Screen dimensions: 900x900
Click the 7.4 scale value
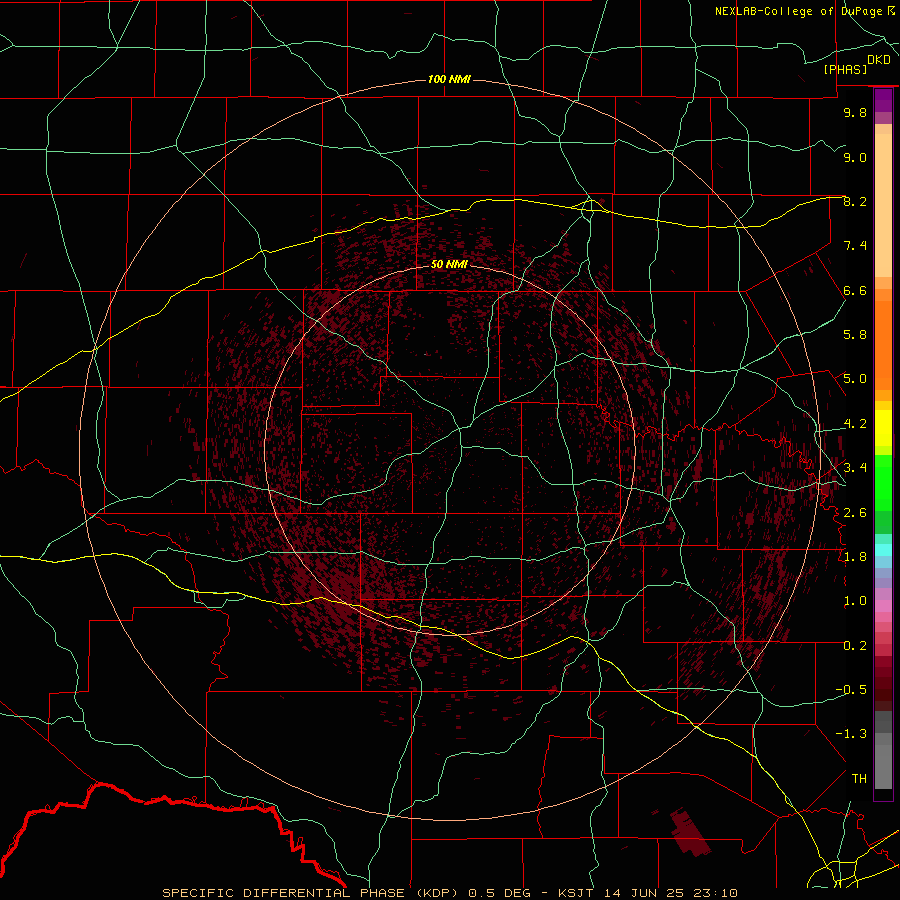[x=855, y=246]
